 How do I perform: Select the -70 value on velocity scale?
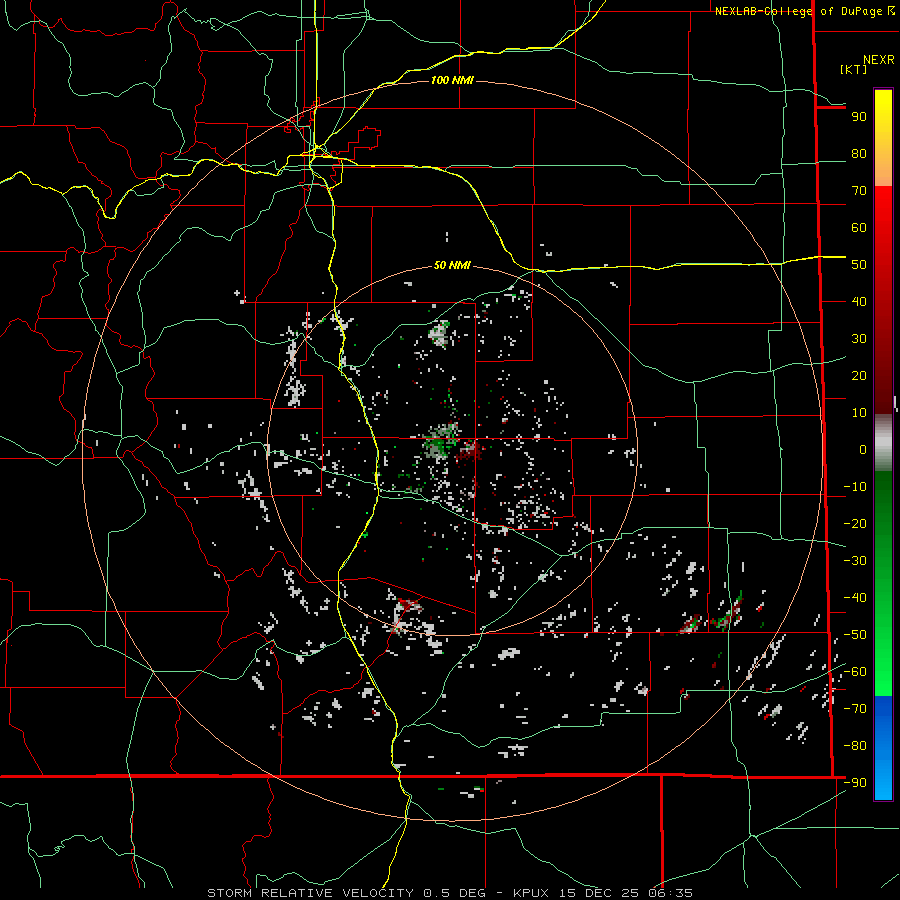[855, 709]
